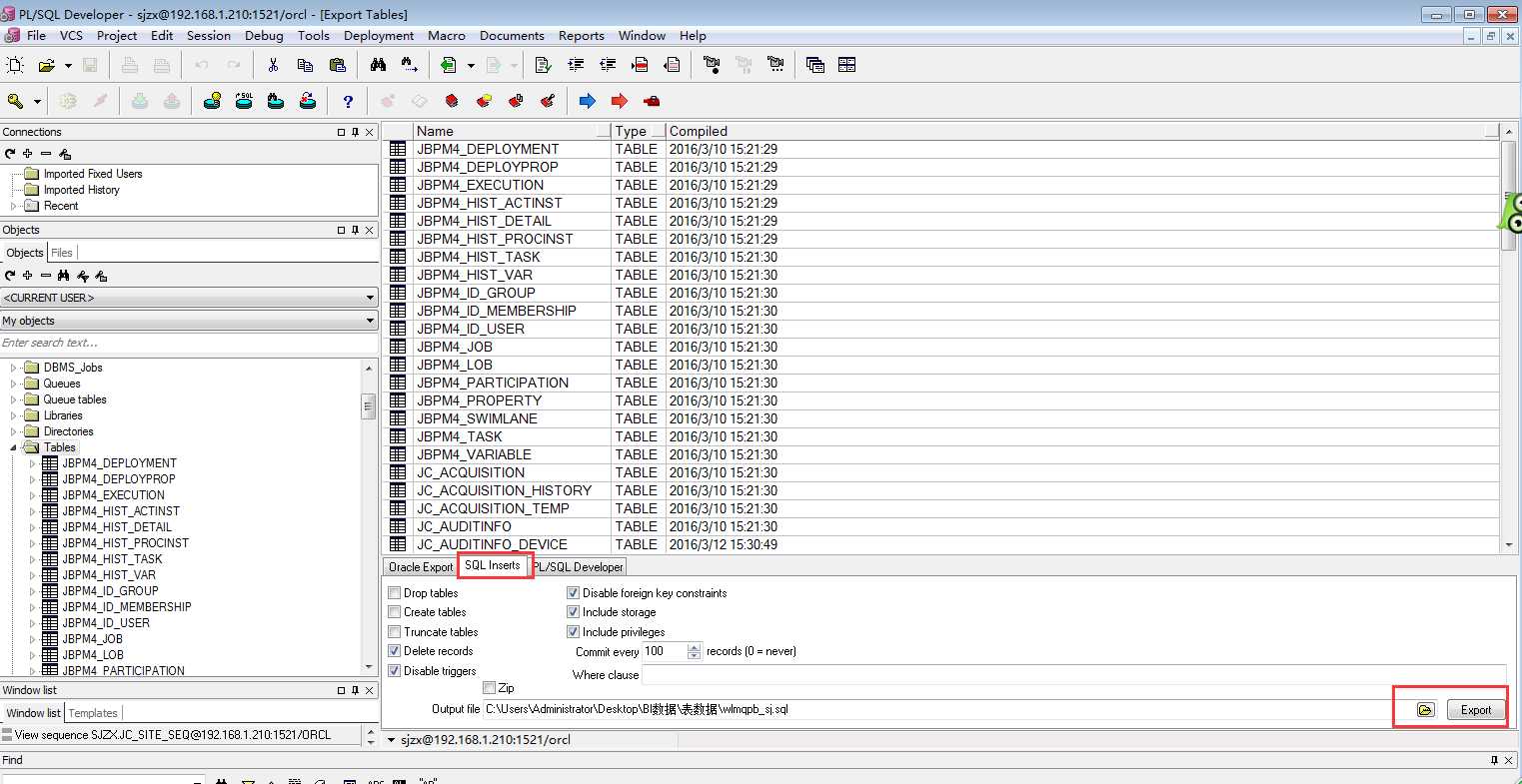The width and height of the screenshot is (1522, 784).
Task: Enable the Create tables checkbox
Action: pos(395,612)
